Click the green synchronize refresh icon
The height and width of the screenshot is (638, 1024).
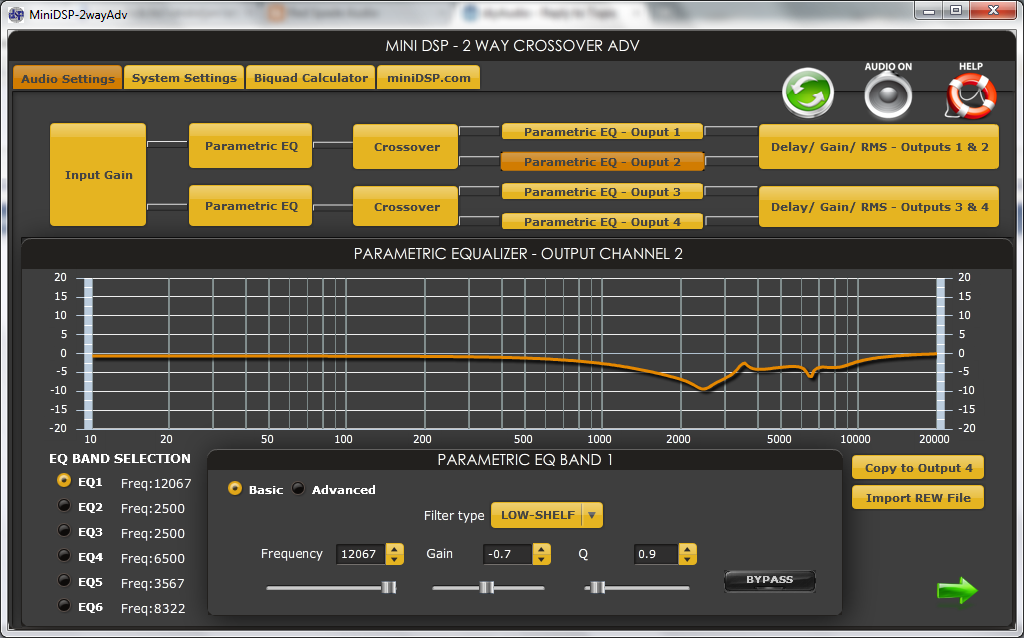(808, 93)
